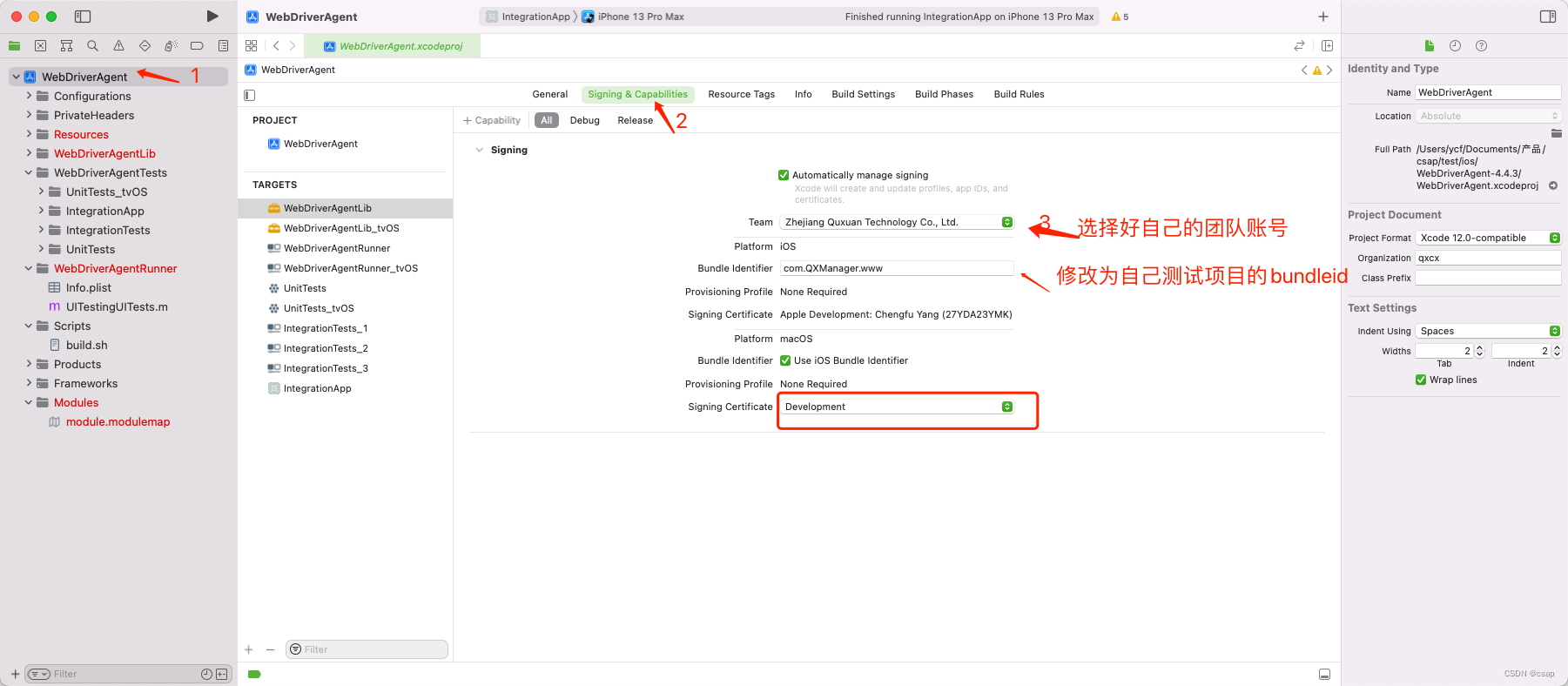Select the Release configuration filter
This screenshot has height=686, width=1568.
pos(635,120)
